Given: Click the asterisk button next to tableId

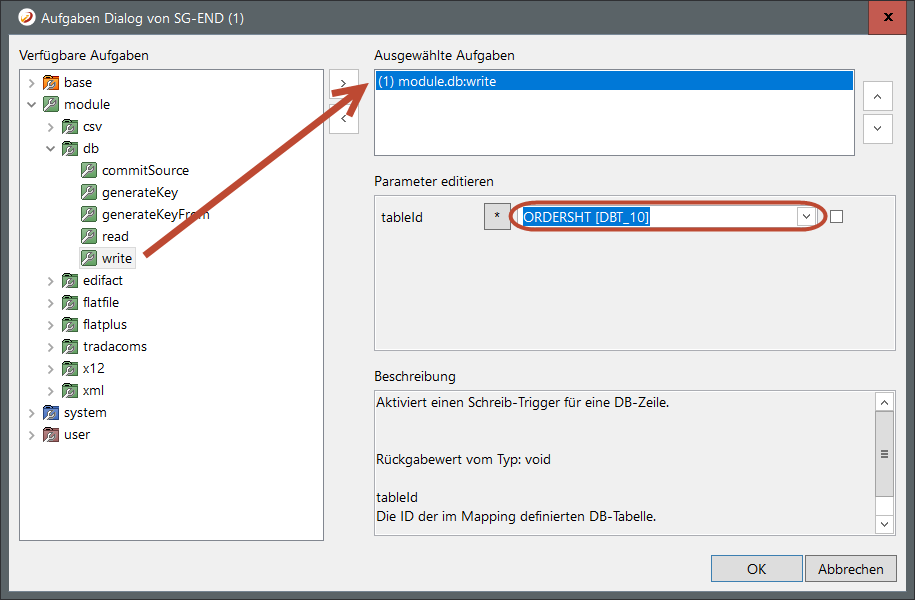Looking at the screenshot, I should click(497, 217).
